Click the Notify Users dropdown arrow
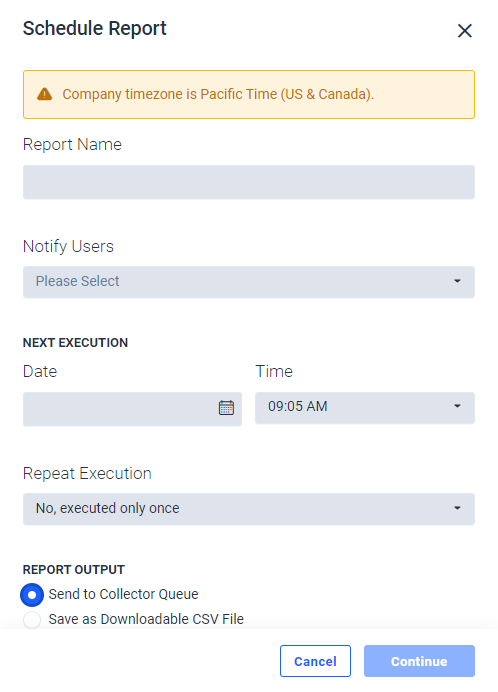Screen dimensions: 498x692 pos(457,281)
